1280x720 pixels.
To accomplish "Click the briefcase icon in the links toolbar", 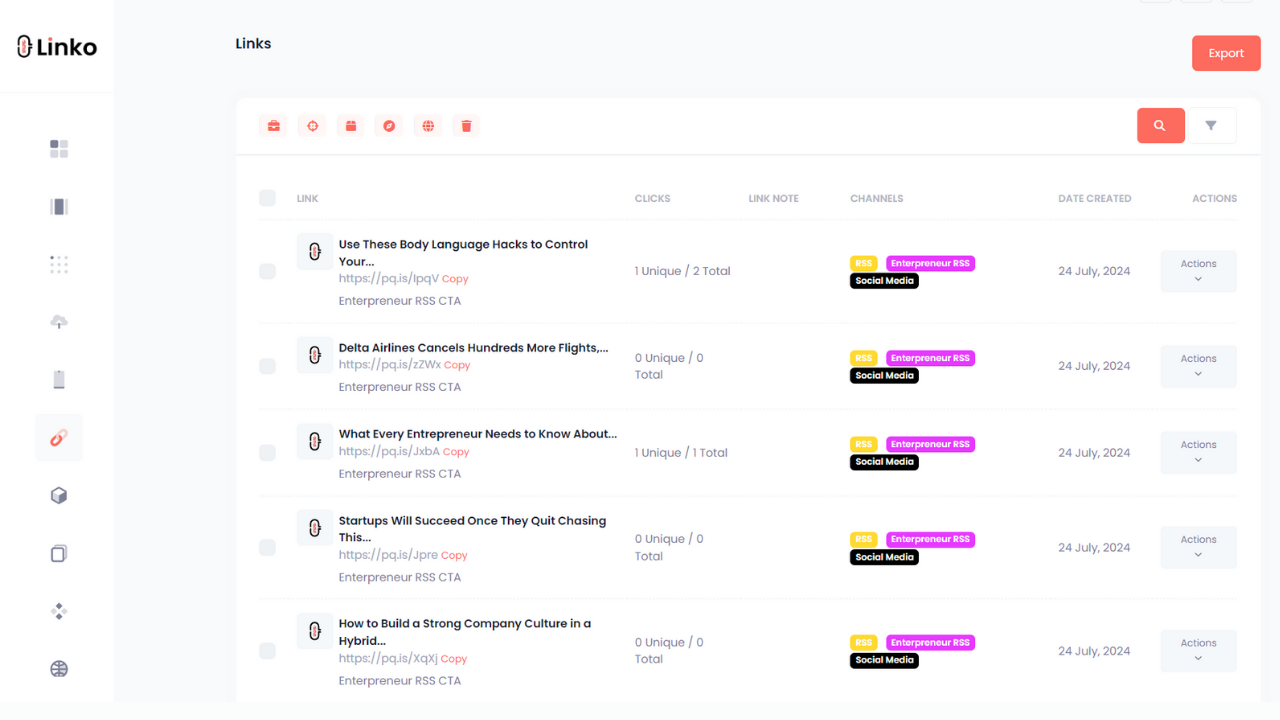I will (273, 126).
